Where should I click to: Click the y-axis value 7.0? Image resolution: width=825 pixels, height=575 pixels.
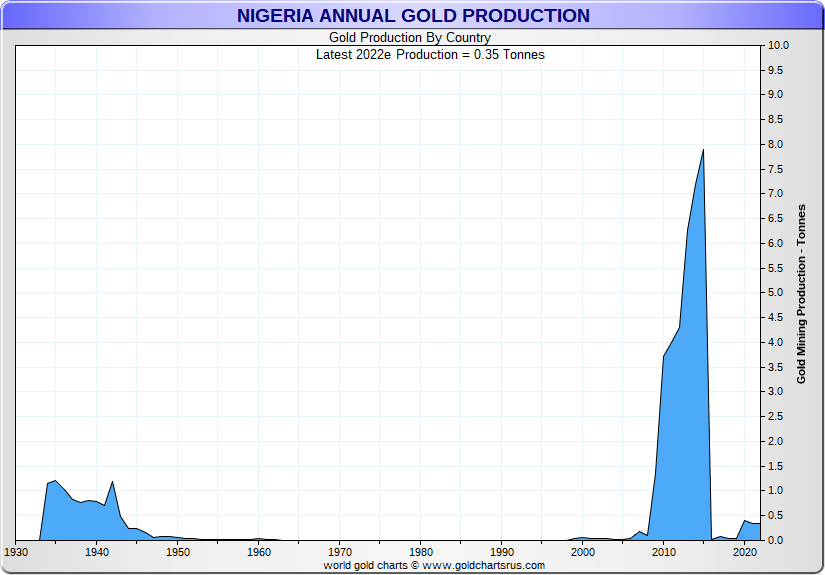[x=776, y=194]
